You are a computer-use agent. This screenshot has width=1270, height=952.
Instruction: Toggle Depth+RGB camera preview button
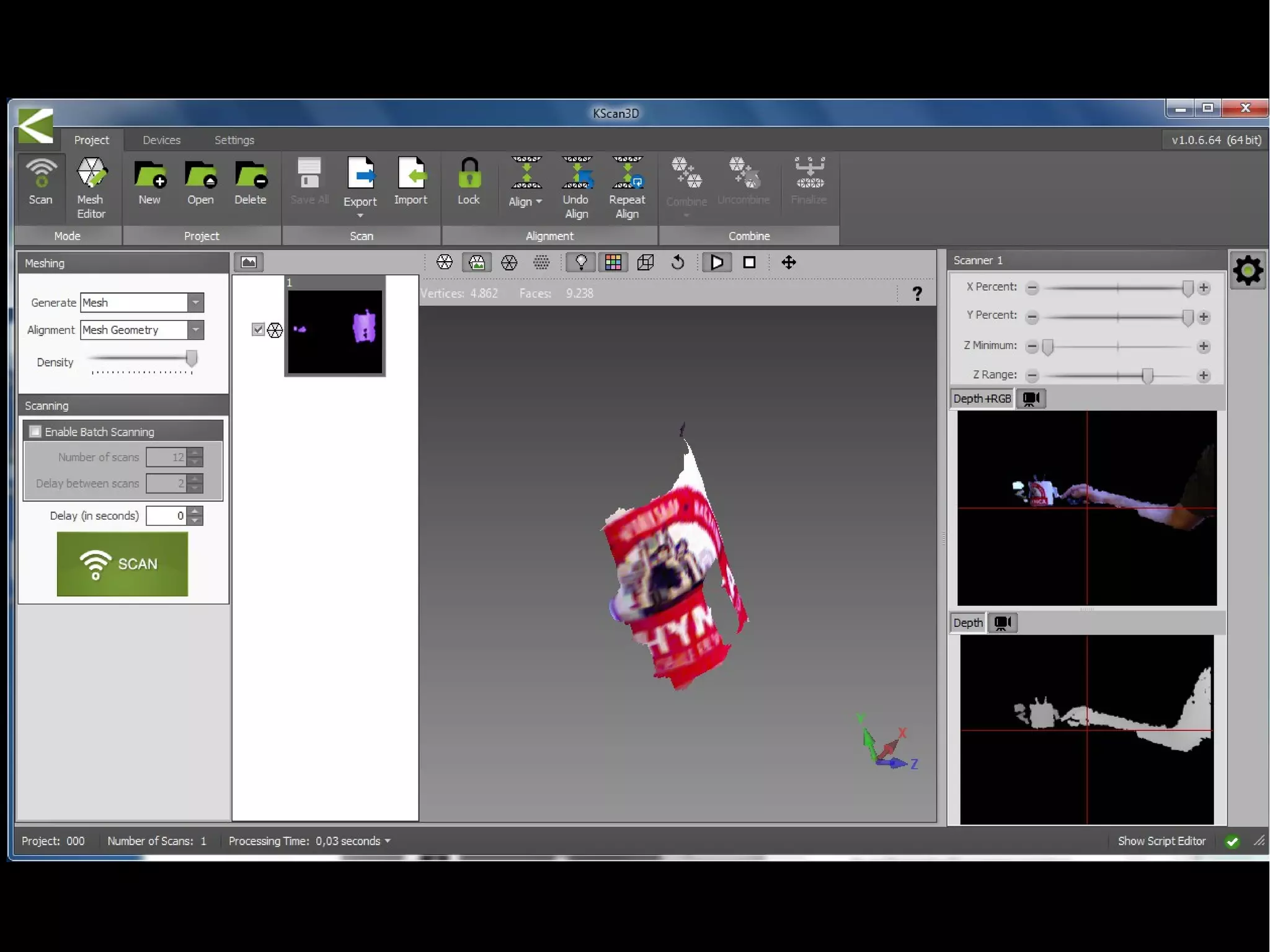1031,399
